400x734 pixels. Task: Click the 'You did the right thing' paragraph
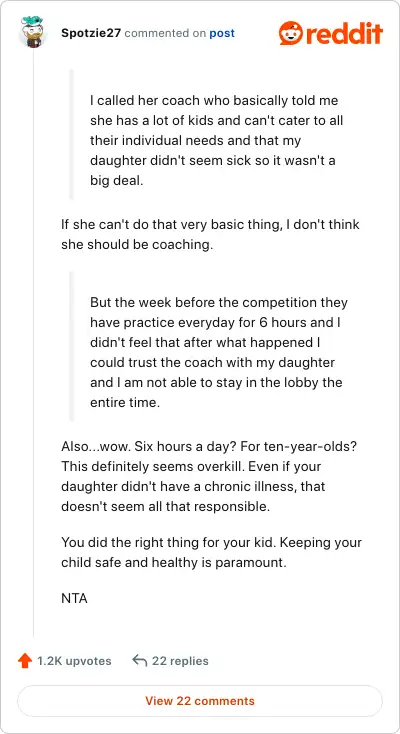(211, 552)
